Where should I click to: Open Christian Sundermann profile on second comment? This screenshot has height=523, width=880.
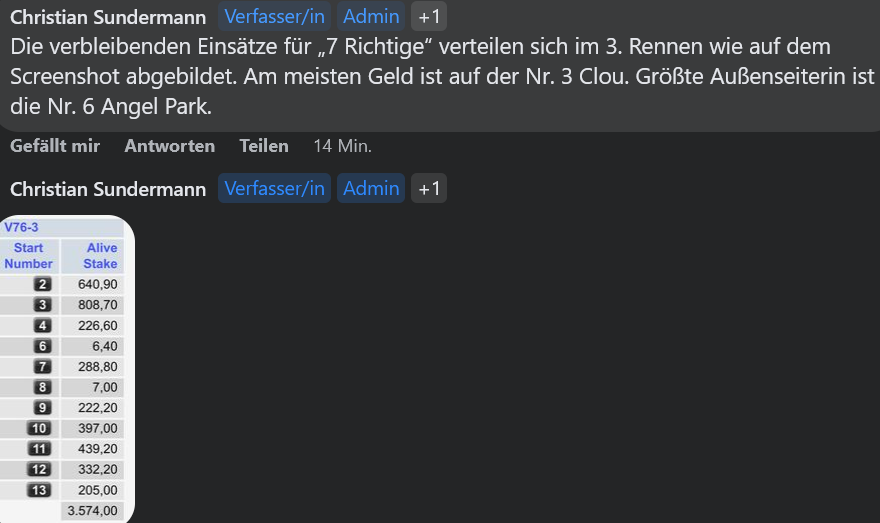click(x=108, y=189)
